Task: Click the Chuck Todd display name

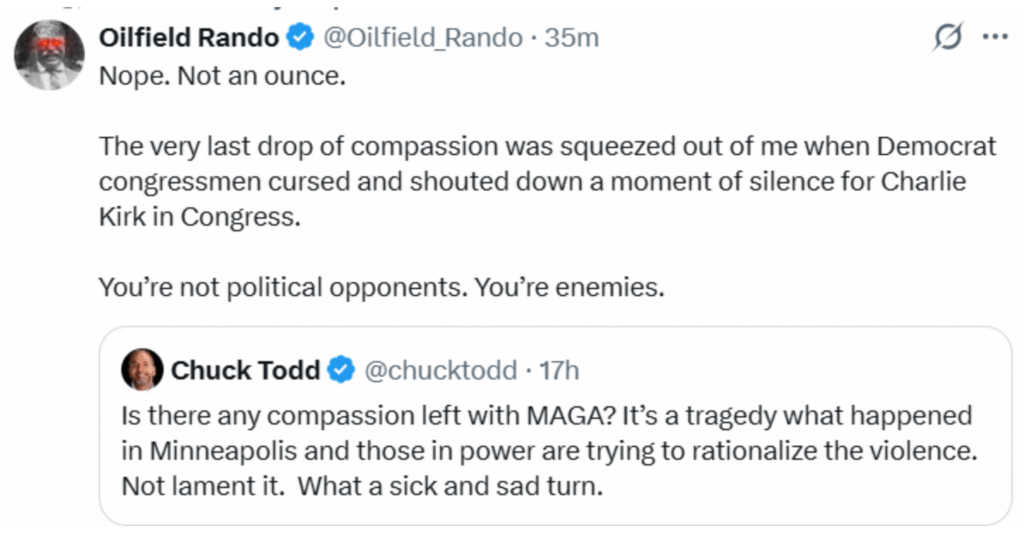Action: click(245, 370)
